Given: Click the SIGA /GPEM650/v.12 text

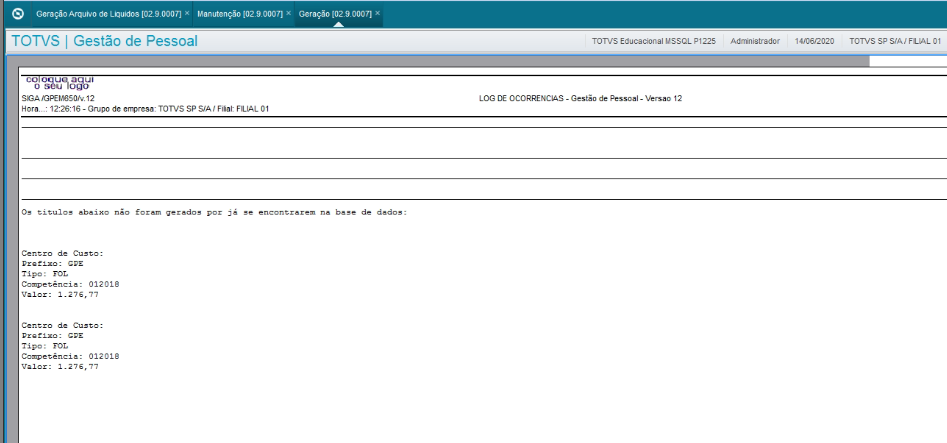Looking at the screenshot, I should pyautogui.click(x=58, y=98).
